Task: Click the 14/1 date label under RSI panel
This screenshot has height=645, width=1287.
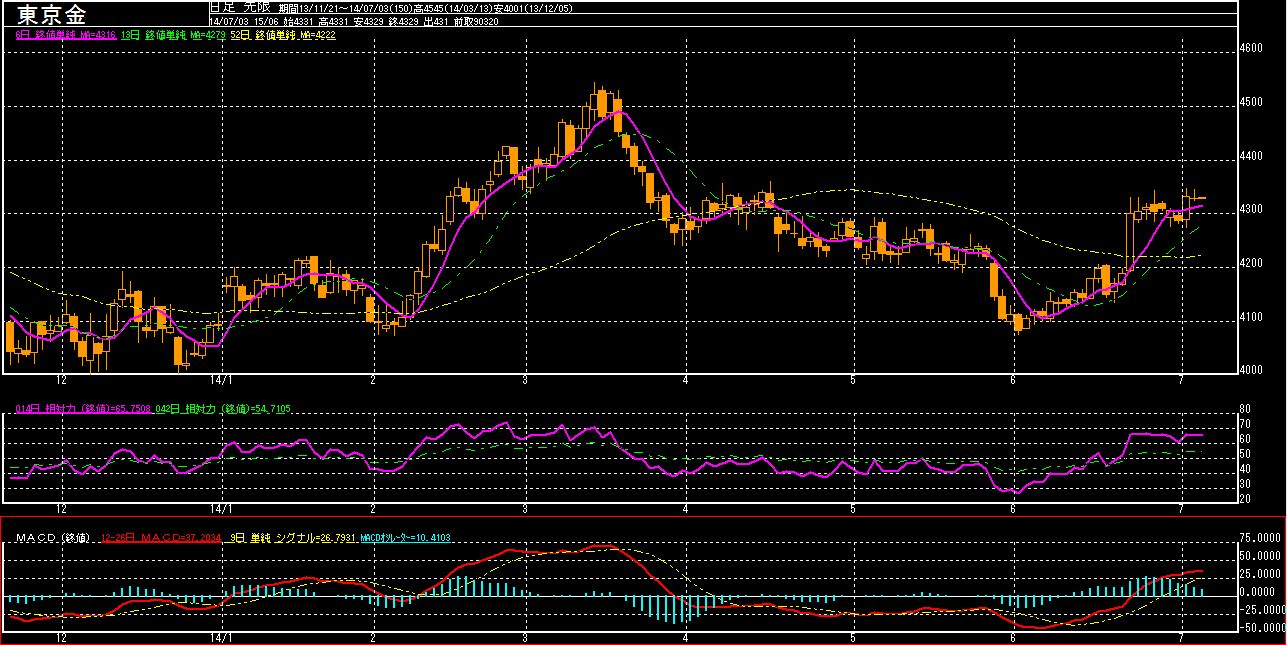Action: pos(221,509)
